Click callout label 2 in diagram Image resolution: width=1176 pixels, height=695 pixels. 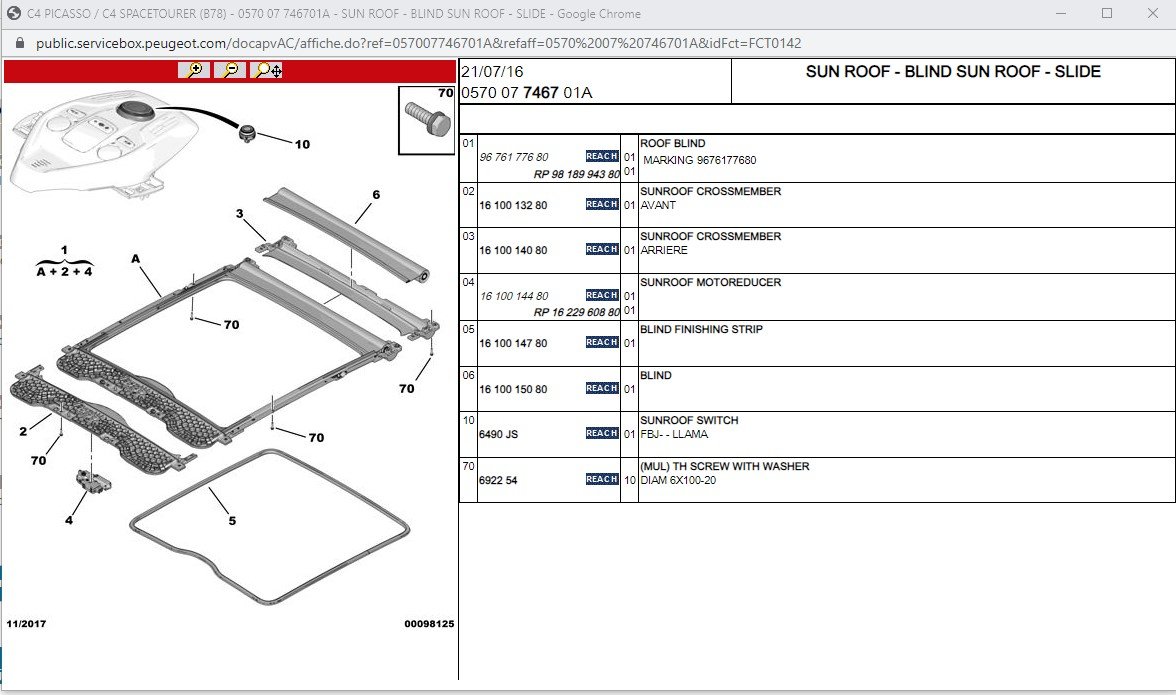click(x=23, y=431)
